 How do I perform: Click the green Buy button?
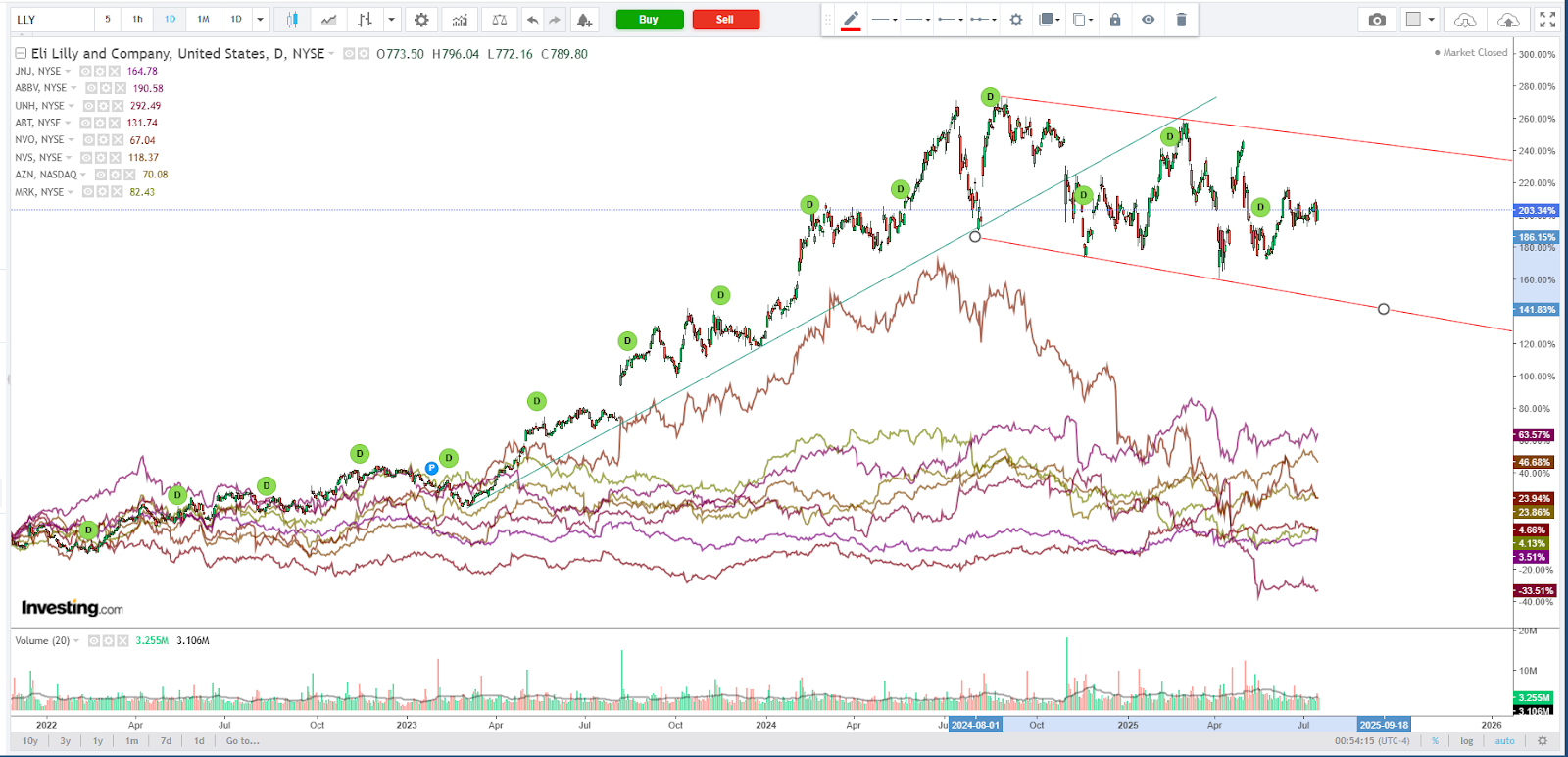tap(649, 20)
